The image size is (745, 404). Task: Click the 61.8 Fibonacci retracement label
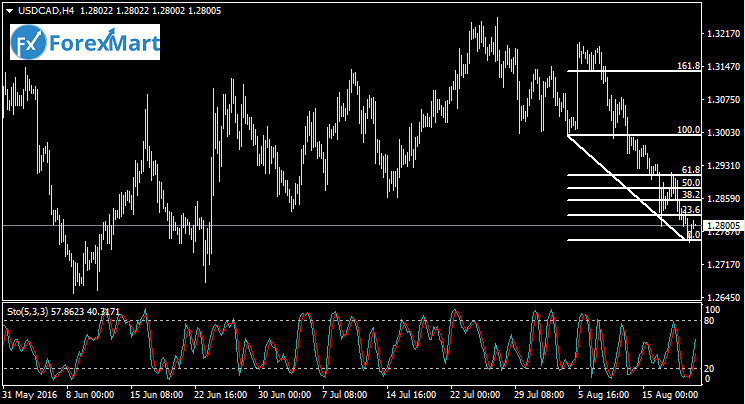(690, 170)
